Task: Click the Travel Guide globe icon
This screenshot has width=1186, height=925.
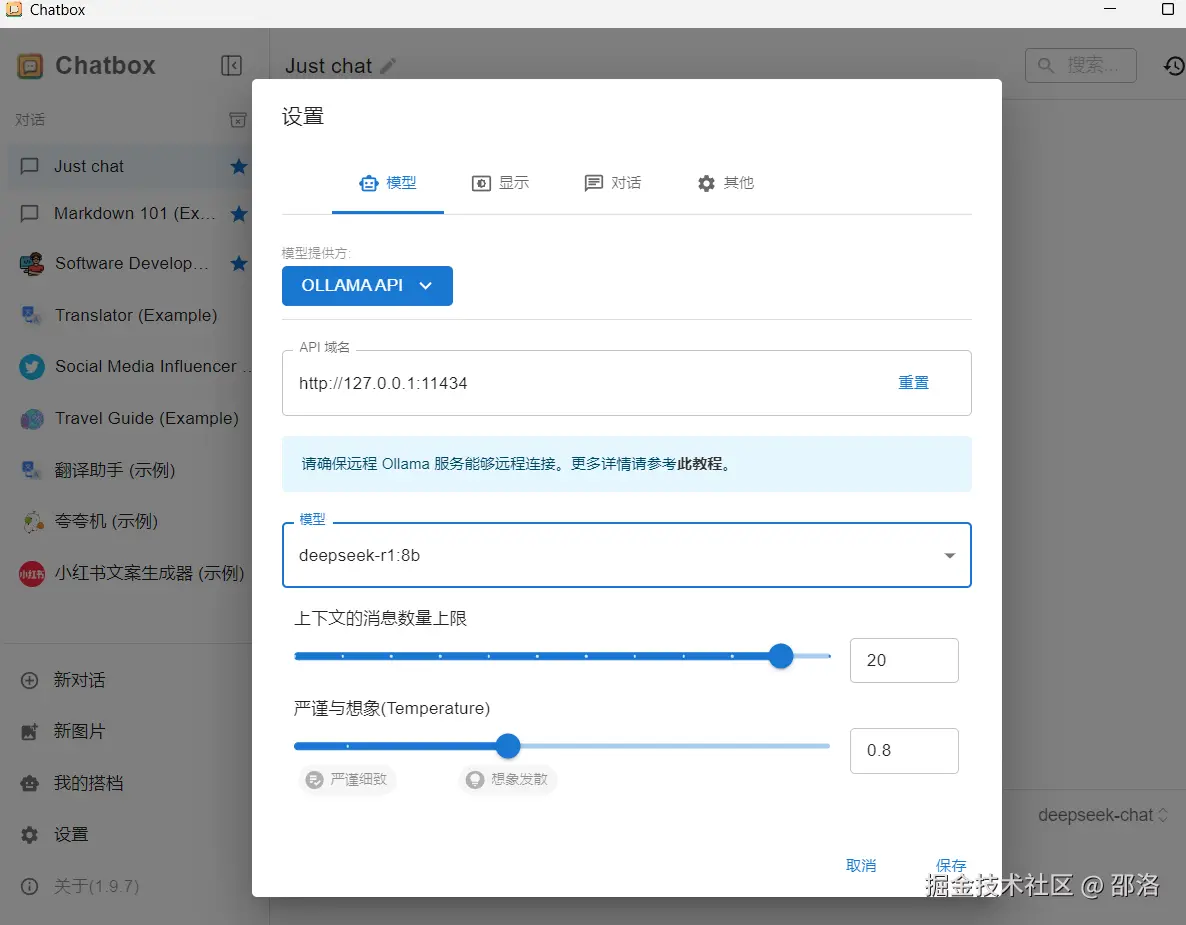Action: (32, 419)
